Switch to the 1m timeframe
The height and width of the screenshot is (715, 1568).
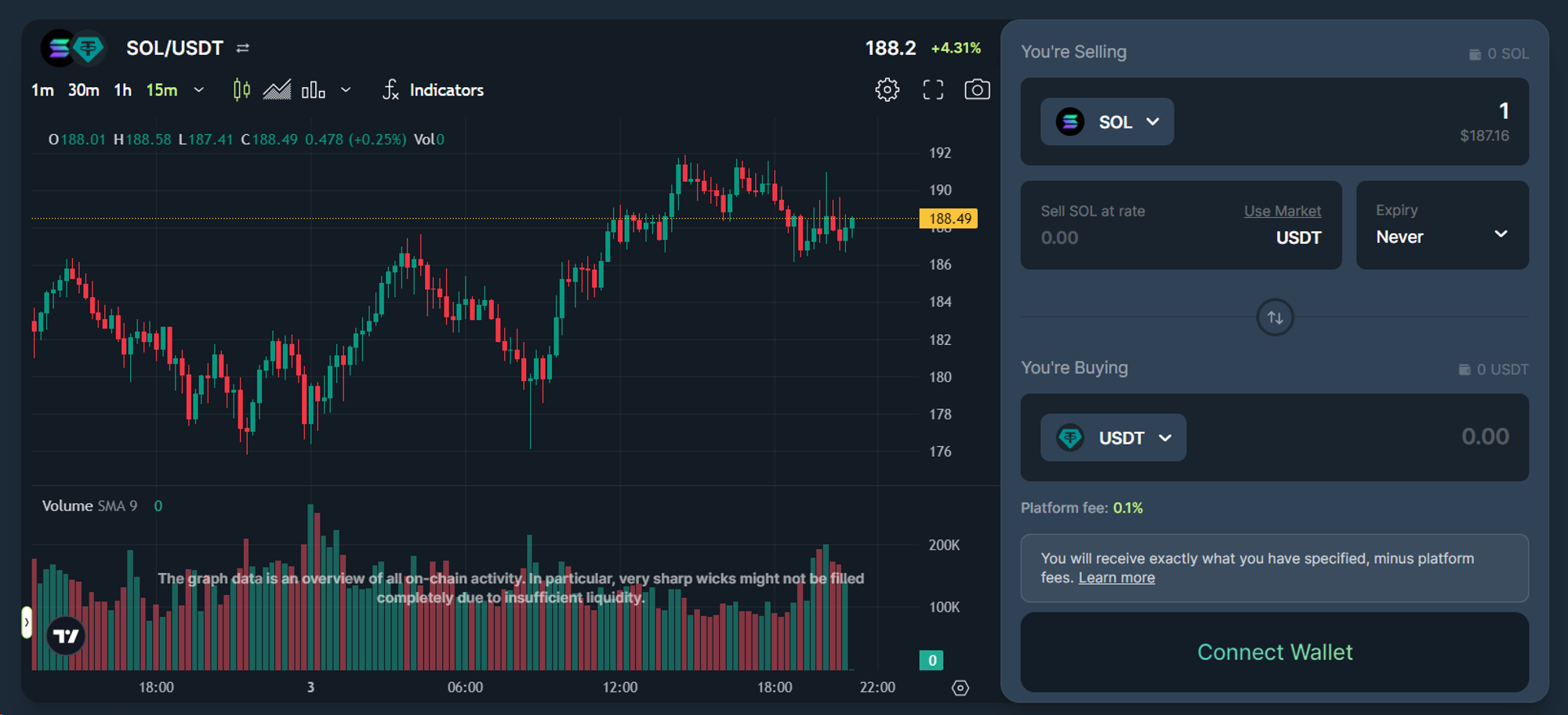pos(42,90)
